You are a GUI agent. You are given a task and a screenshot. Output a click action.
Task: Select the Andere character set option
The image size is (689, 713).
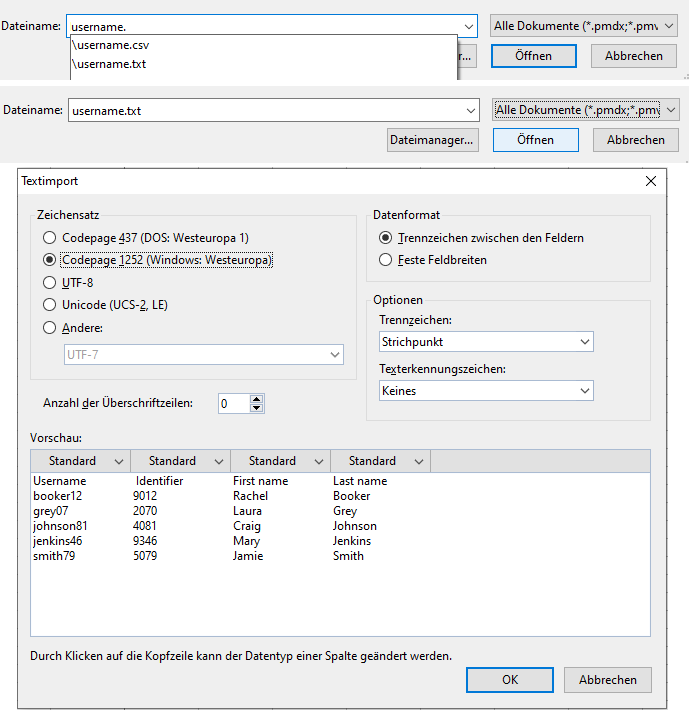(x=49, y=327)
